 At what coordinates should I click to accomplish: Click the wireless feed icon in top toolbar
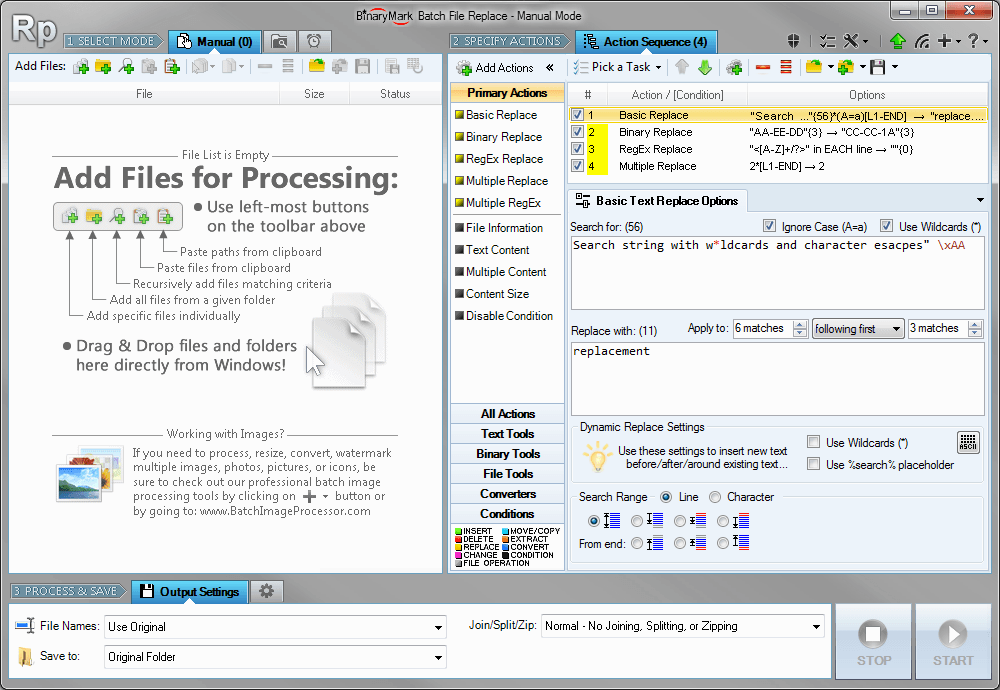[x=922, y=41]
